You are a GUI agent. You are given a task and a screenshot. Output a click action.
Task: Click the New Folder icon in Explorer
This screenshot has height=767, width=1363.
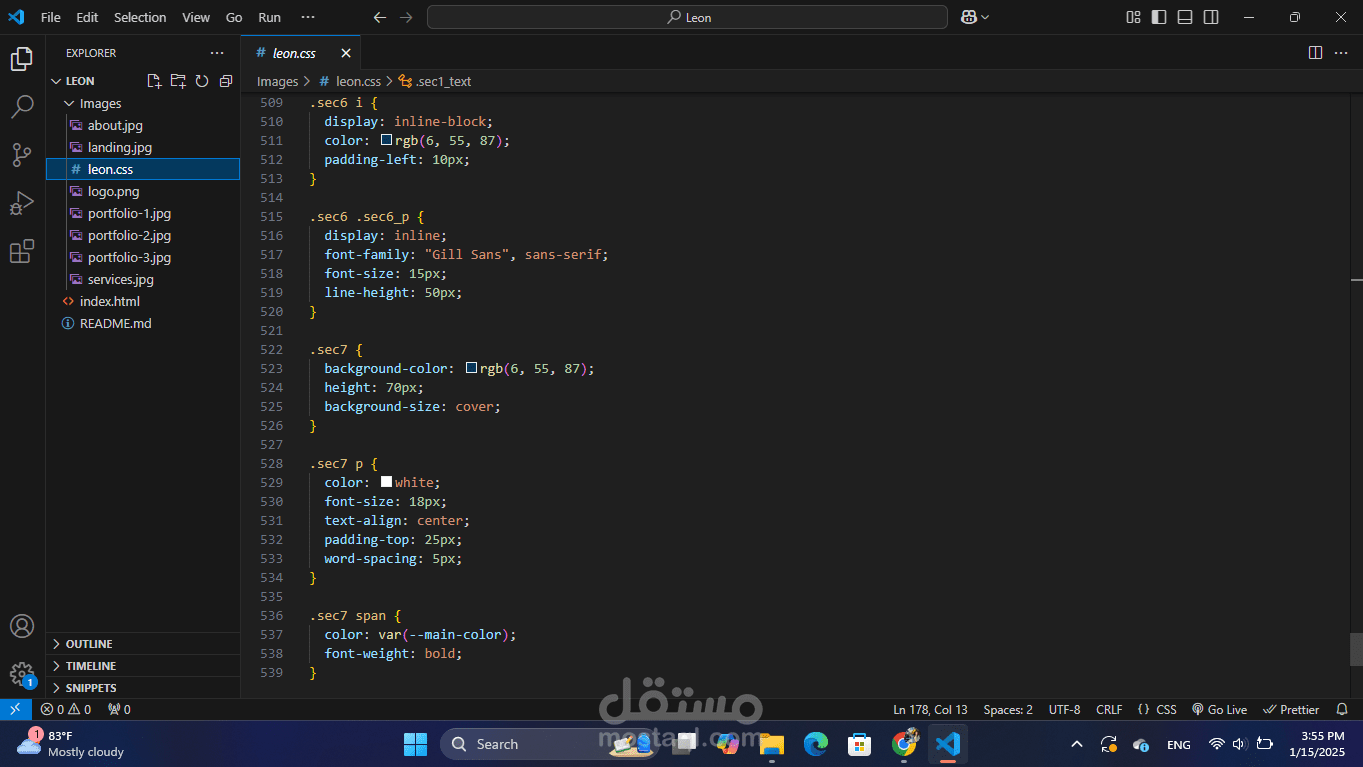pyautogui.click(x=178, y=81)
